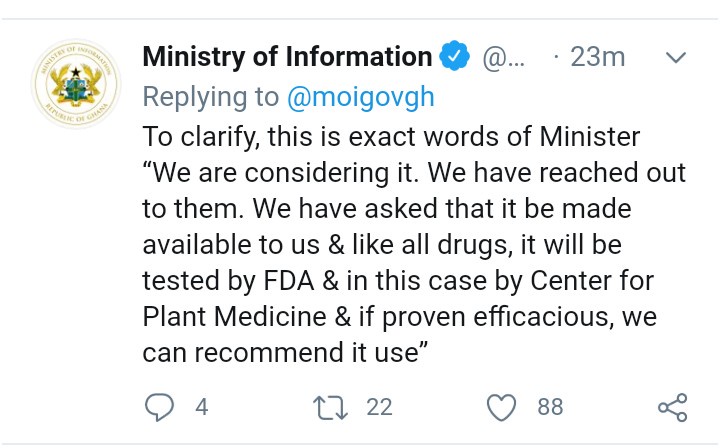Click the like count of 88
Image resolution: width=720 pixels, height=448 pixels.
coord(550,407)
